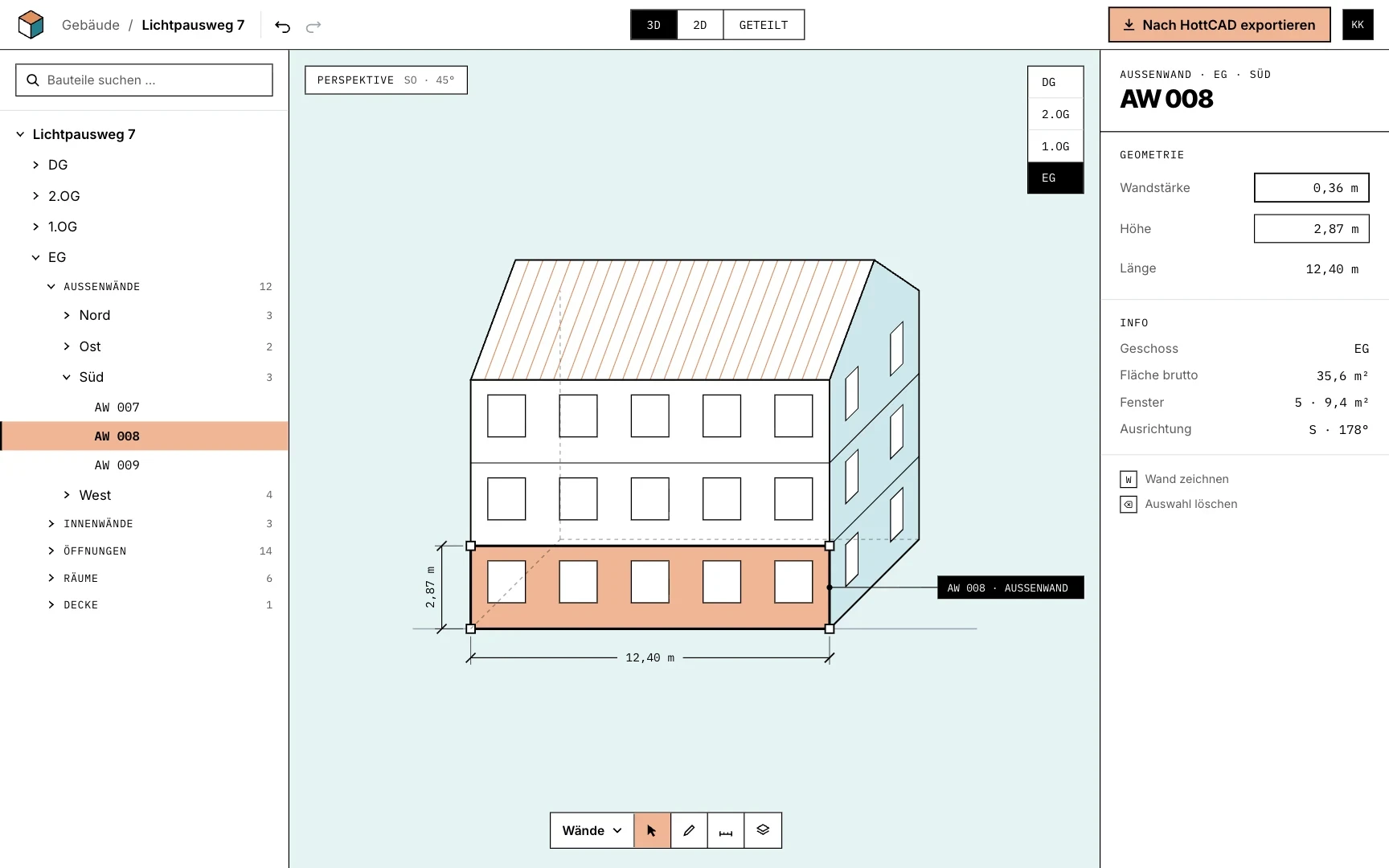Expand the DG tree node
This screenshot has width=1389, height=868.
pos(35,165)
